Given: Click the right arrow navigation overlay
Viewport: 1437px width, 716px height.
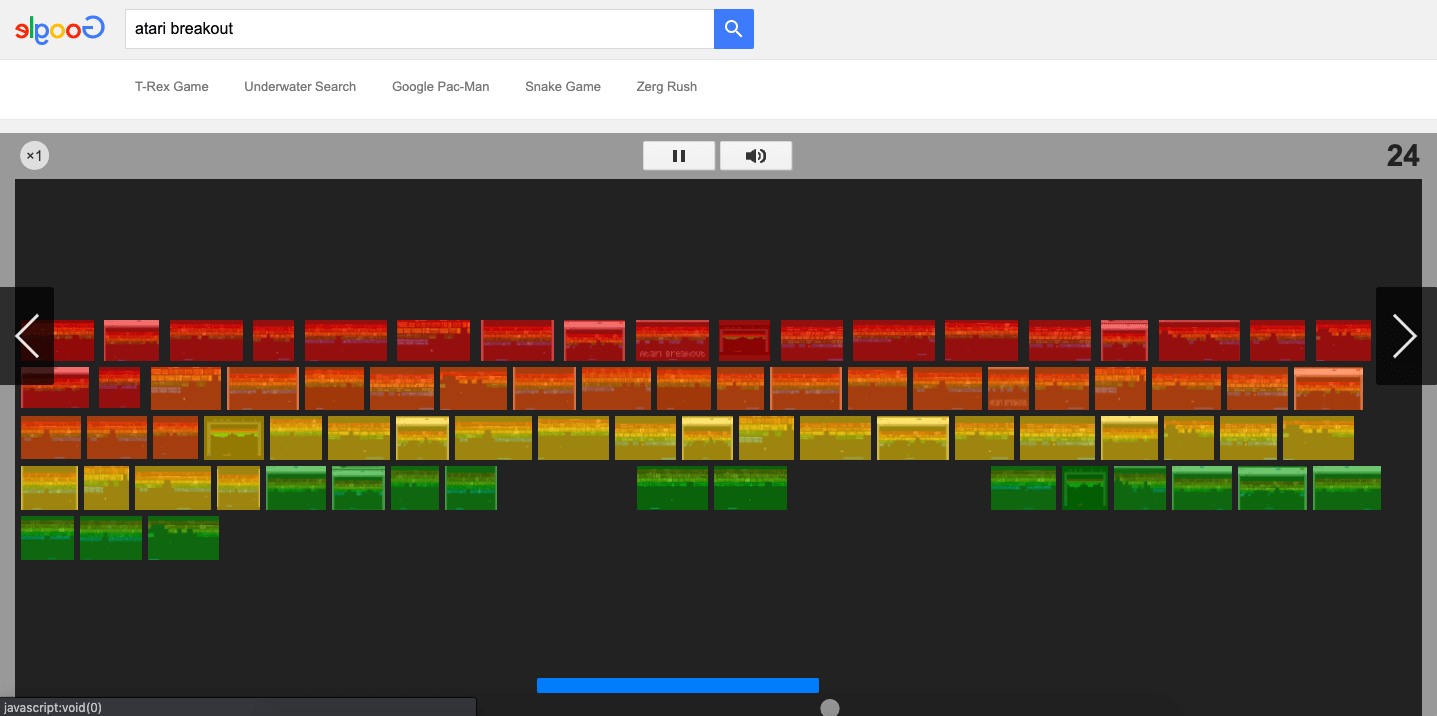Looking at the screenshot, I should [x=1406, y=336].
